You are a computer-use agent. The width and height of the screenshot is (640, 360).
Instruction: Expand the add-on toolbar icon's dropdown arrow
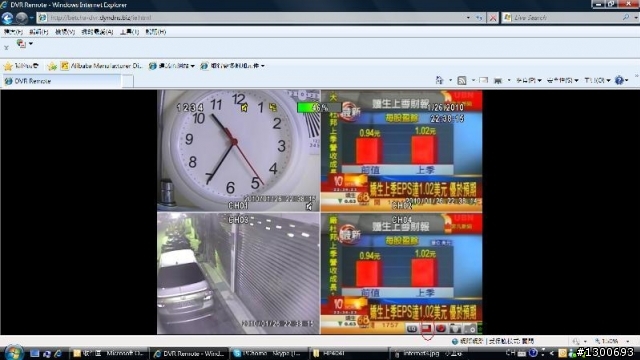pos(31,44)
